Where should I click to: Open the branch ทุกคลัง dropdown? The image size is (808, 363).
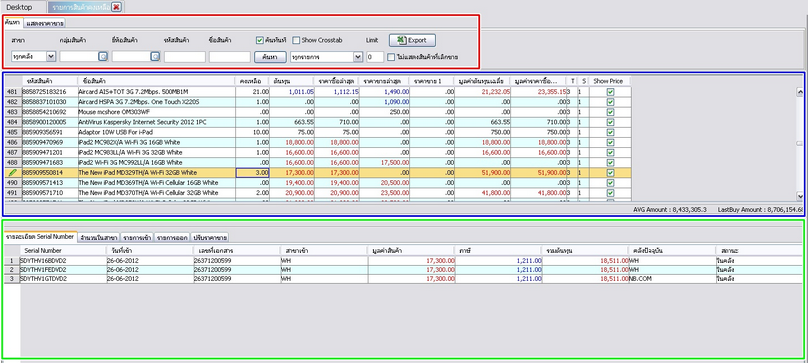(50, 57)
